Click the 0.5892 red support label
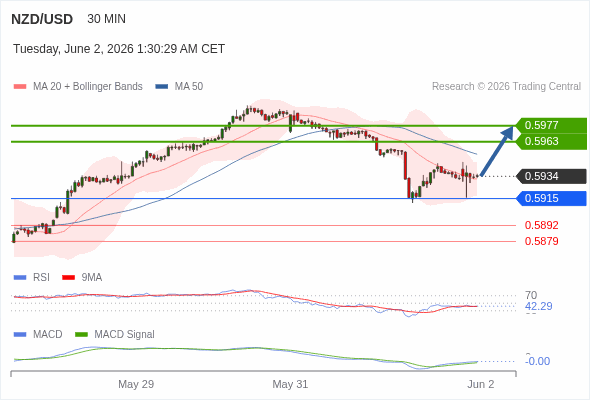590x400 pixels. pos(541,225)
